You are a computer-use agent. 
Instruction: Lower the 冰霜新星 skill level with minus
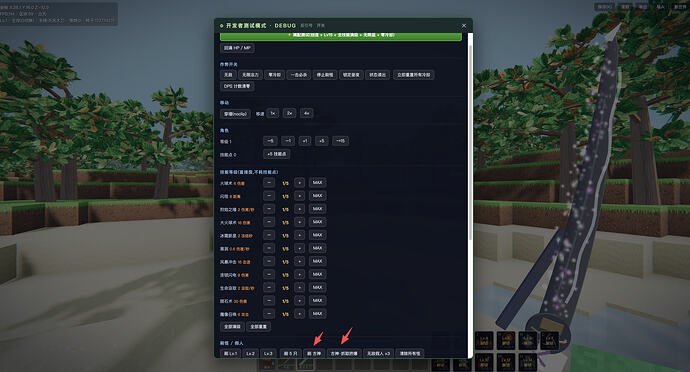[269, 236]
